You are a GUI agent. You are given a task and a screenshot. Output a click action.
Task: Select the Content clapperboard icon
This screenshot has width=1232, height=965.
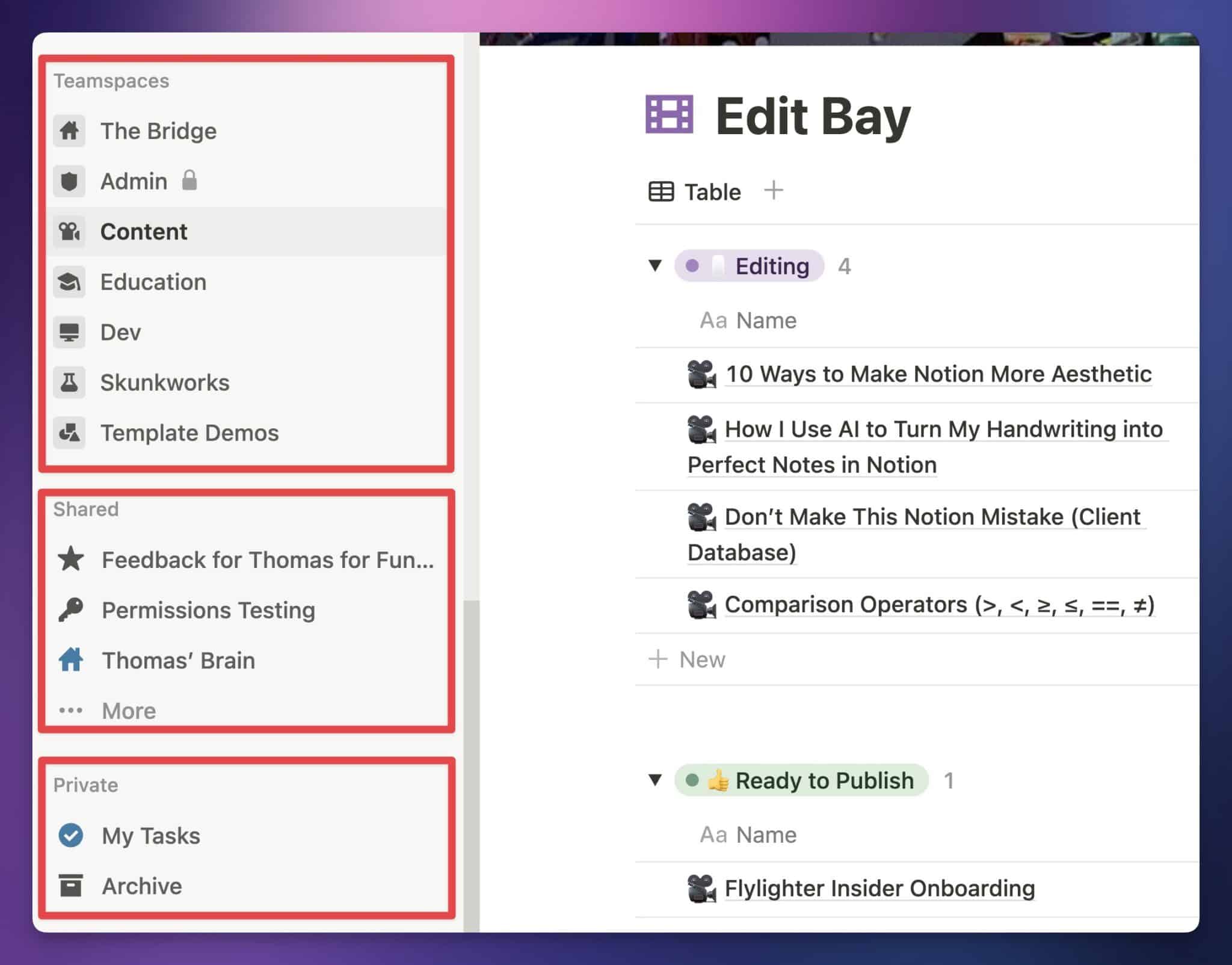point(69,232)
